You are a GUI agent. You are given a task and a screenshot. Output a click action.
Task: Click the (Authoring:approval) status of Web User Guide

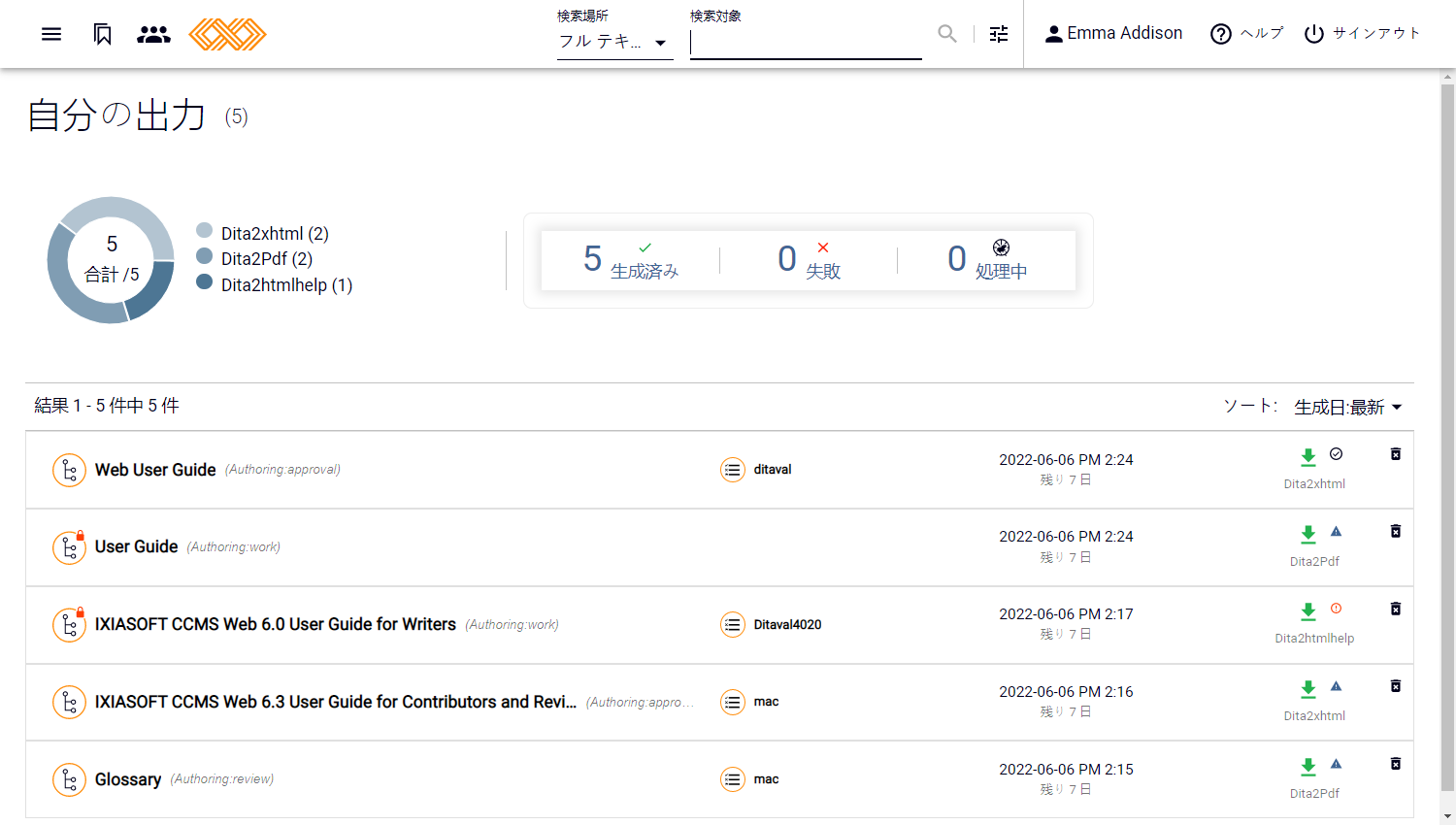[282, 470]
